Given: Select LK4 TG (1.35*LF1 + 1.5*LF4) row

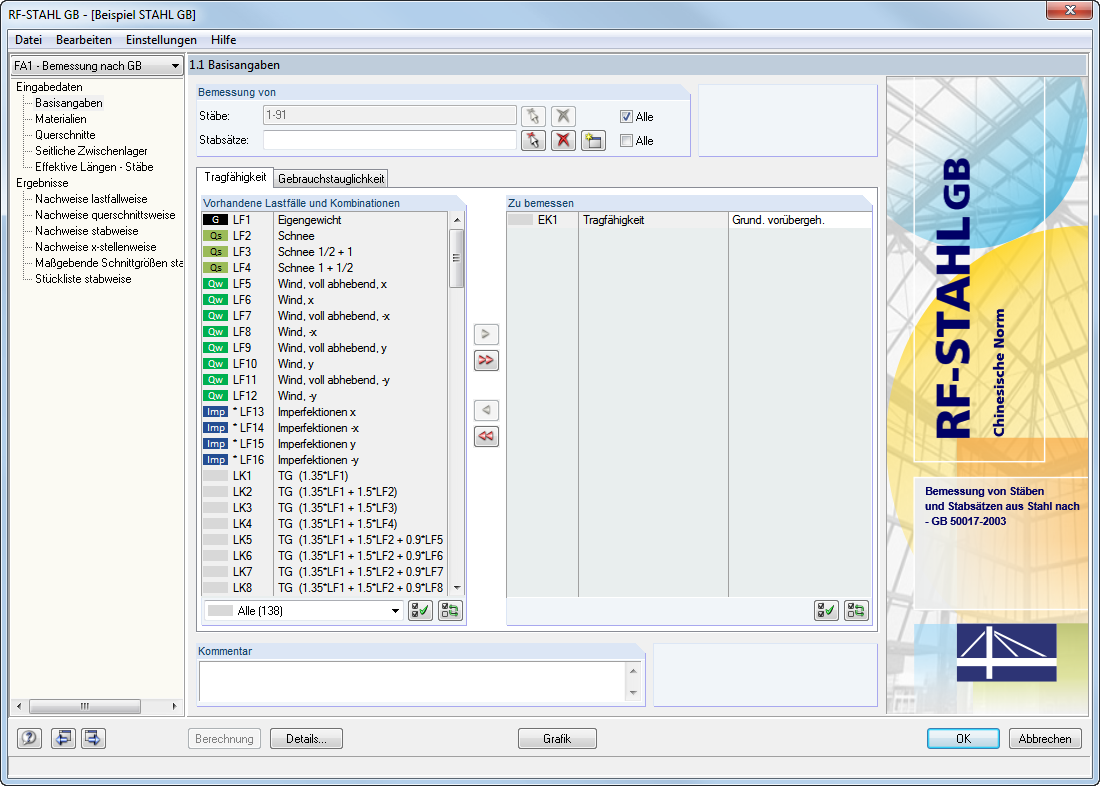Looking at the screenshot, I should click(x=325, y=524).
